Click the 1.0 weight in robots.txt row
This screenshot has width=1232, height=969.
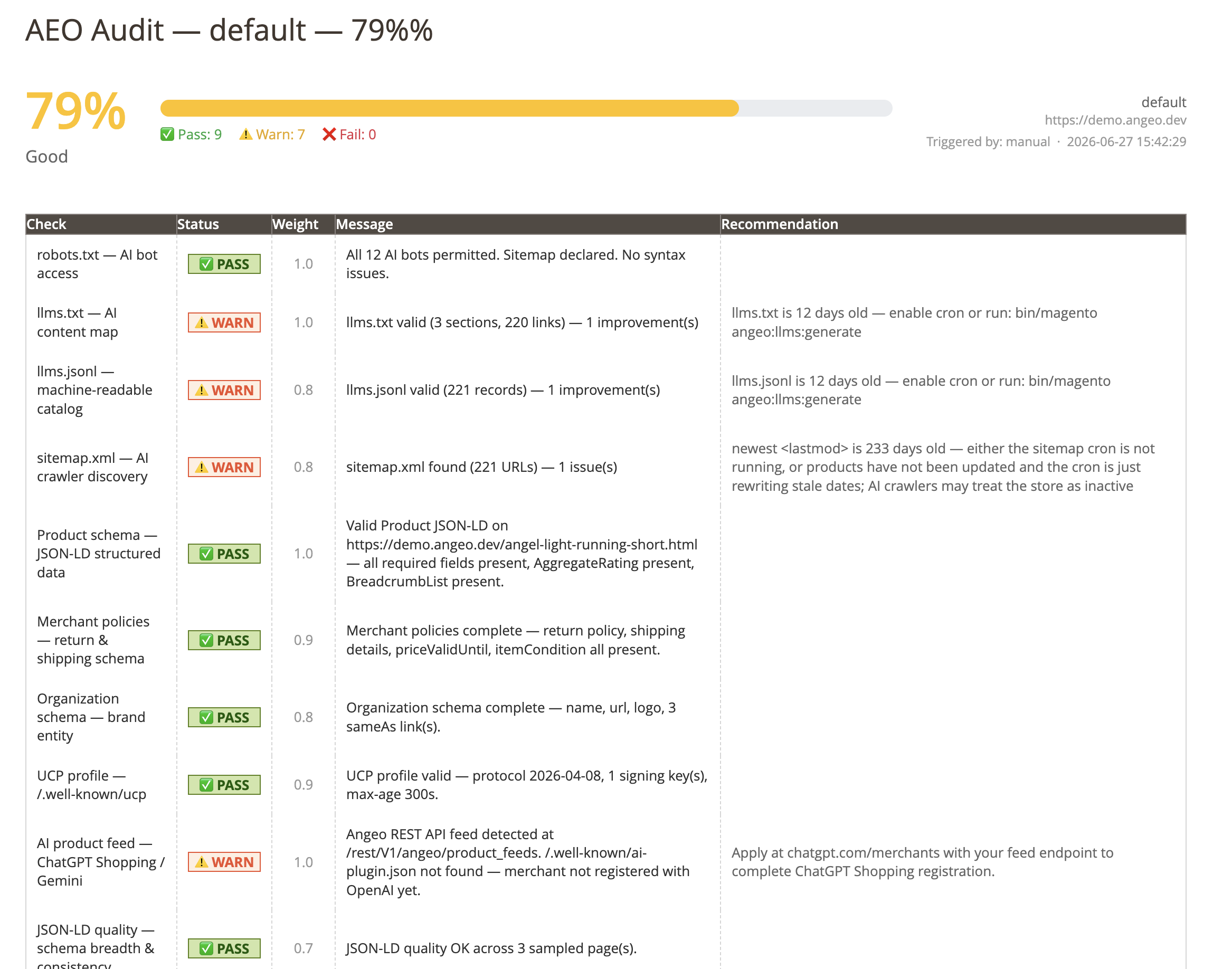coord(303,264)
